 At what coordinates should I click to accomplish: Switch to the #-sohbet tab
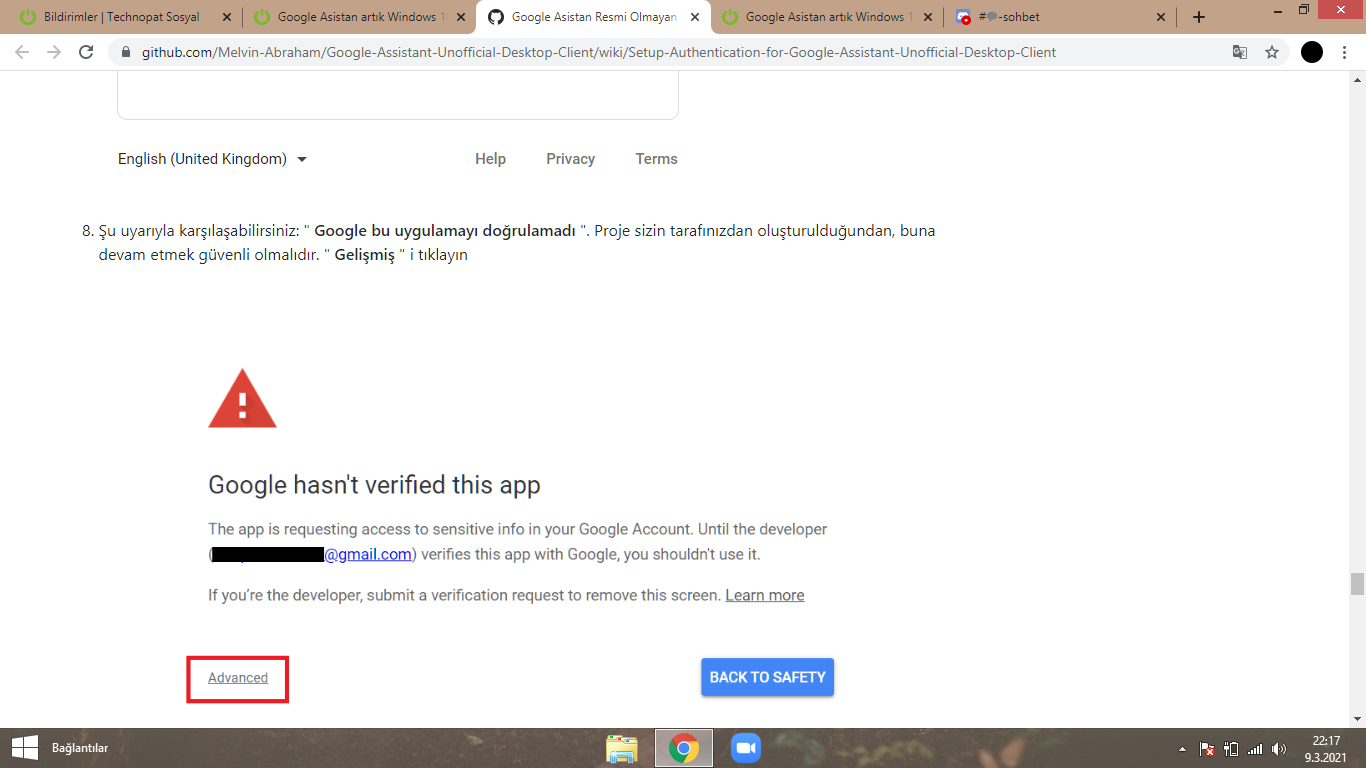[1060, 17]
